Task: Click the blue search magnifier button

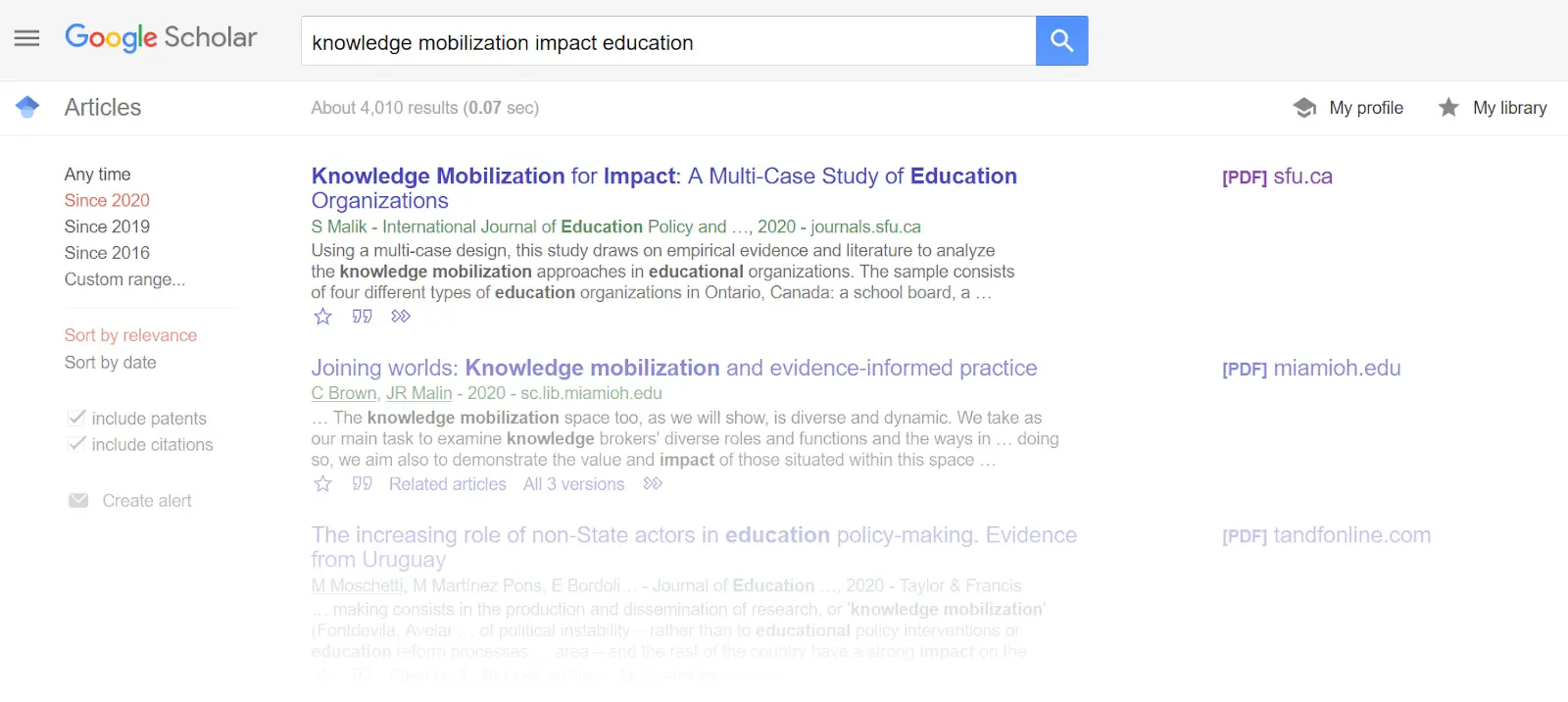Action: 1061,40
